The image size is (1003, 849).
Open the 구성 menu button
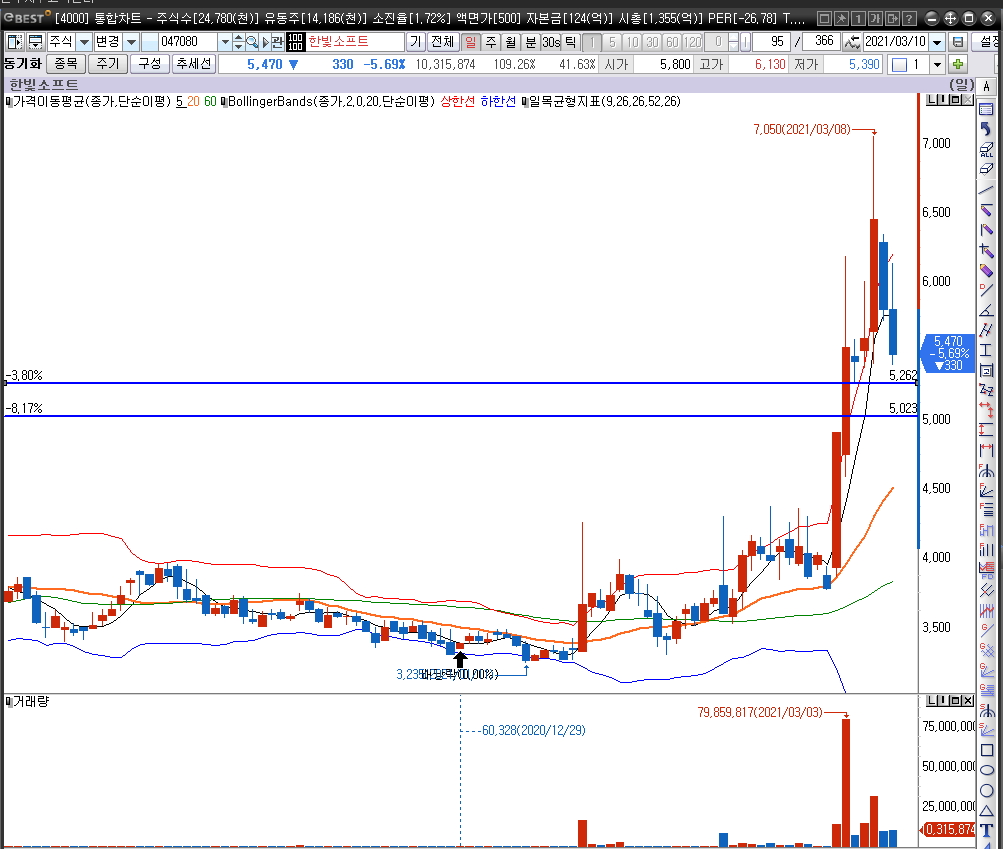(150, 63)
